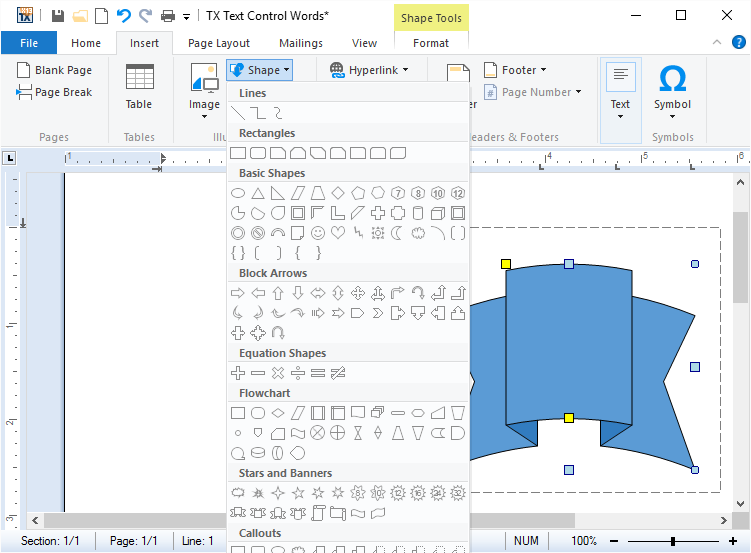Open the Mailings ribbon tab
The height and width of the screenshot is (553, 751).
click(x=301, y=43)
